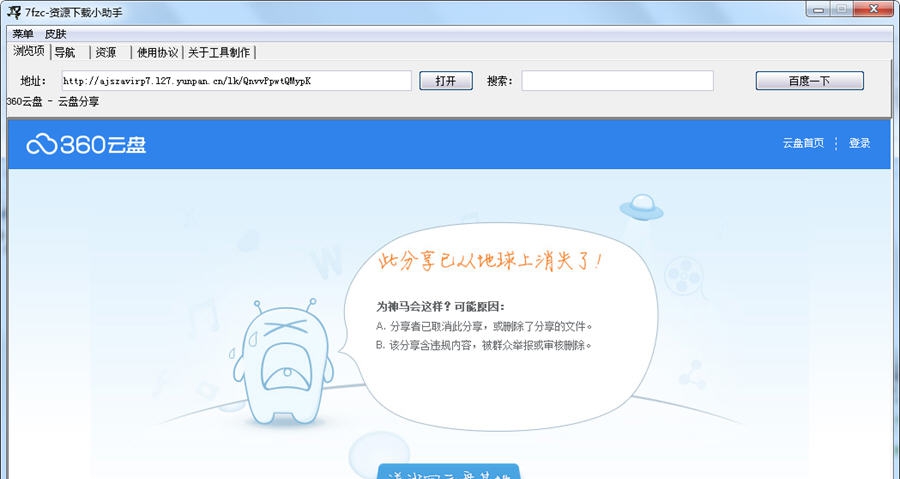Click reason A text 分享者已取消此分享
The width and height of the screenshot is (900, 479).
tap(484, 326)
